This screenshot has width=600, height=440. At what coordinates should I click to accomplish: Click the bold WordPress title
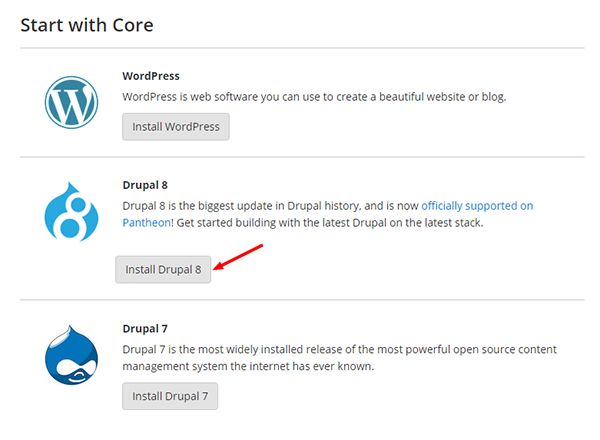click(151, 76)
